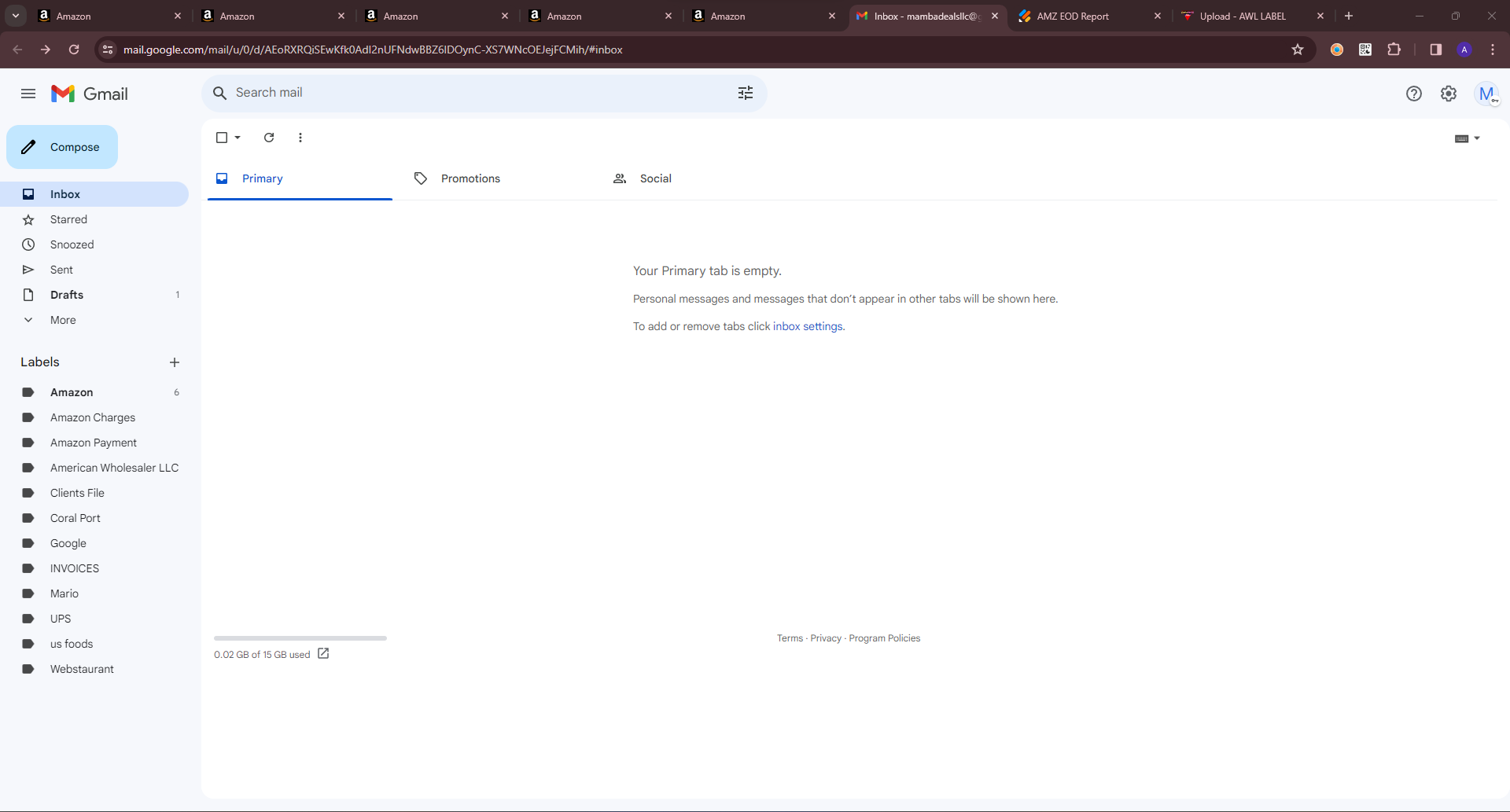The width and height of the screenshot is (1510, 812).
Task: Go back in browser history
Action: click(x=17, y=50)
